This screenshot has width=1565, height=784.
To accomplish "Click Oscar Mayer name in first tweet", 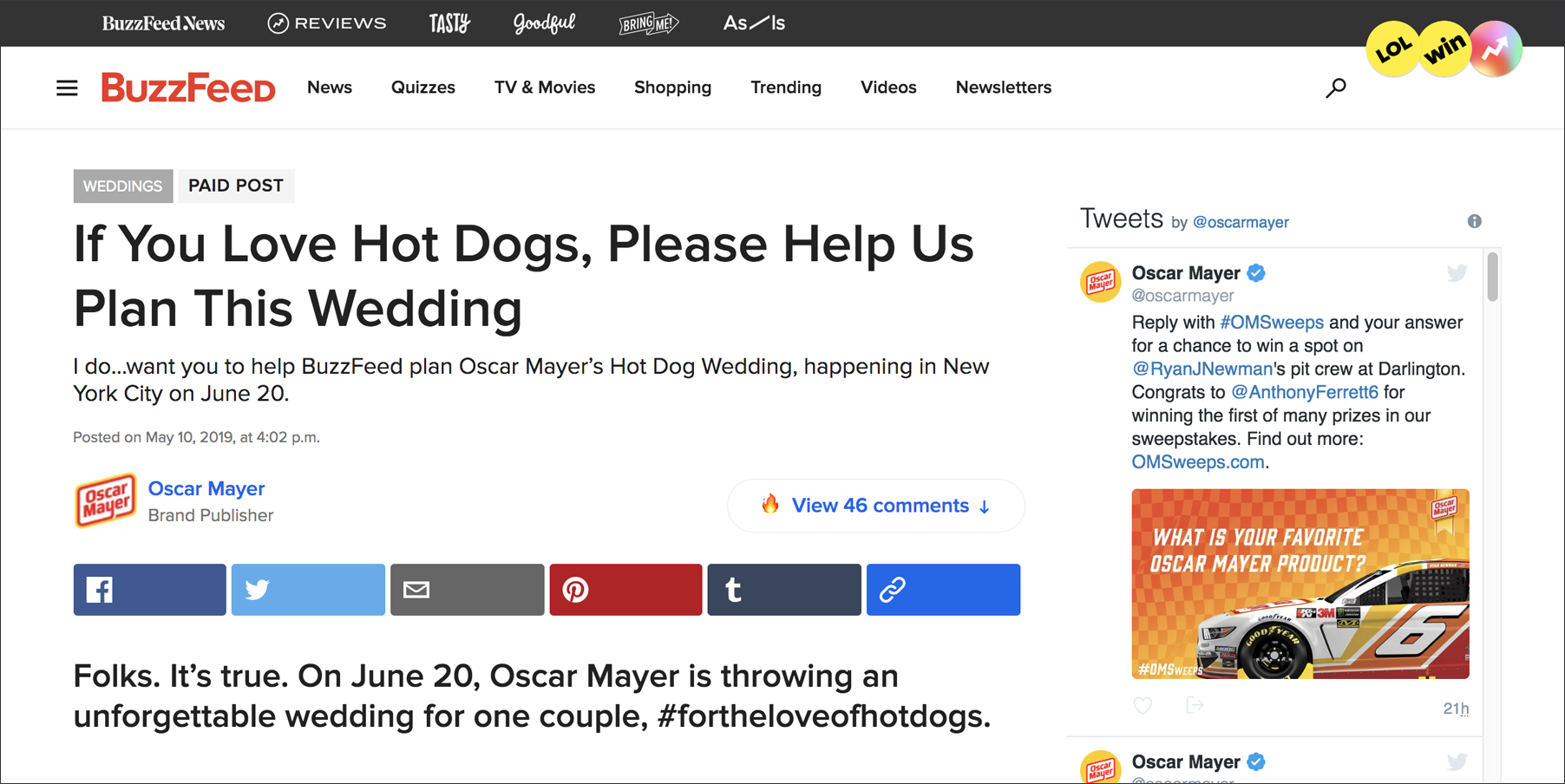I will coord(1186,273).
